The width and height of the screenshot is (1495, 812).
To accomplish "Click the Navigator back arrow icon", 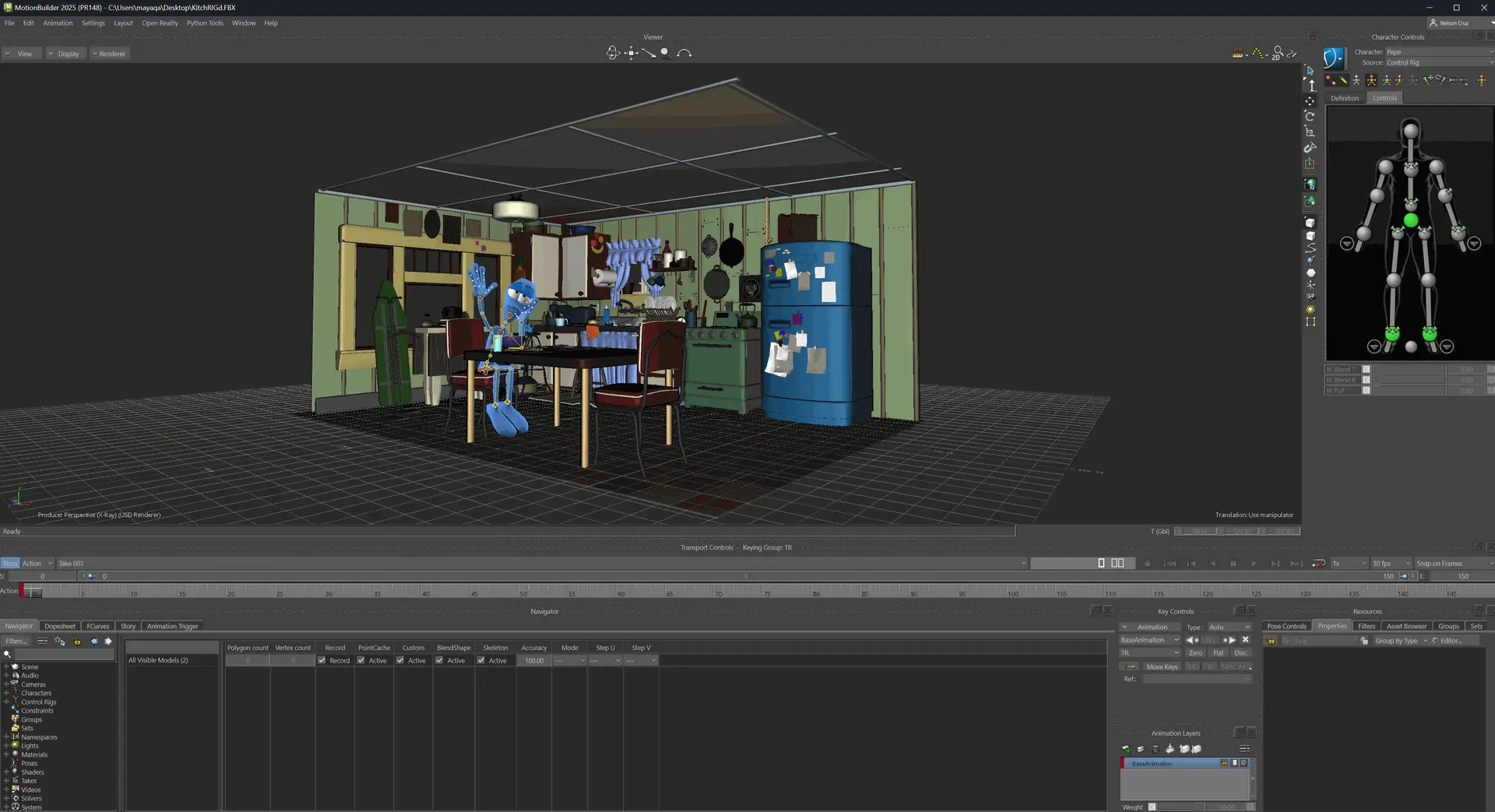I will [x=94, y=642].
